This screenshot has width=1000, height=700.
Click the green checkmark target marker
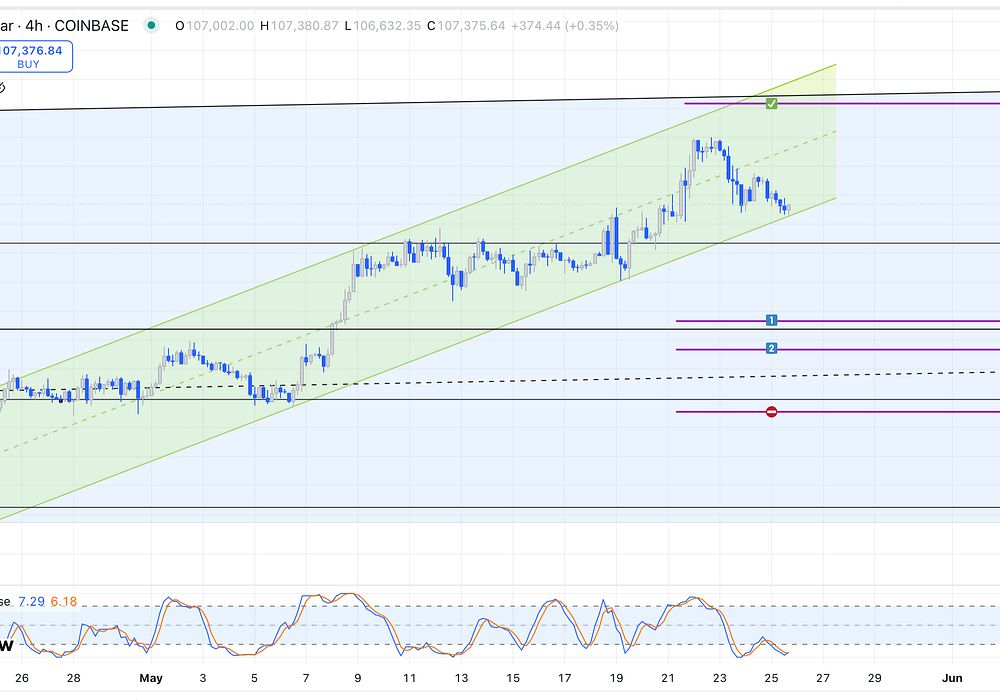click(x=771, y=103)
